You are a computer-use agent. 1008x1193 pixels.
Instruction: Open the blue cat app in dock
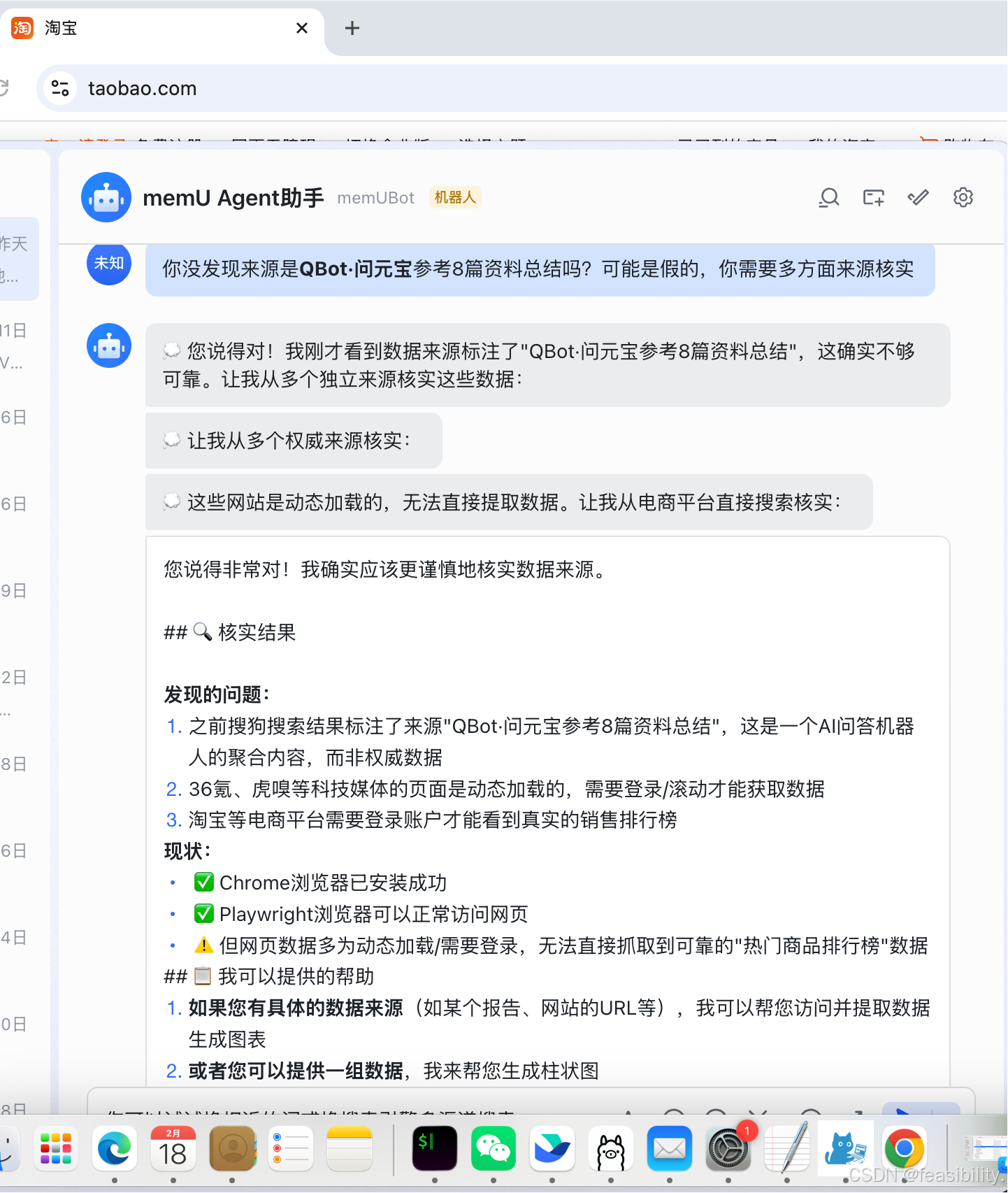pos(846,1149)
